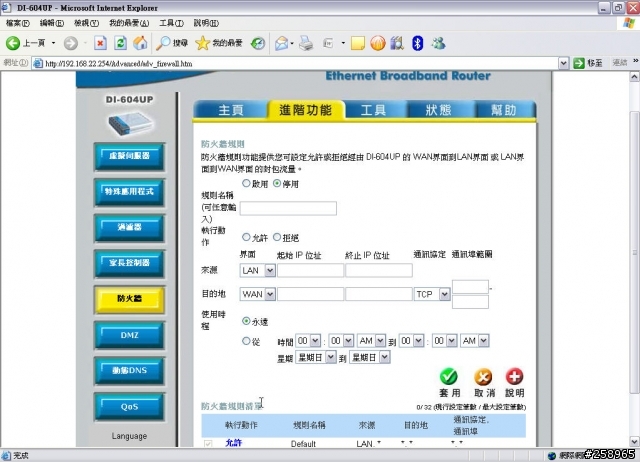Click the Search magnifier icon

pyautogui.click(x=163, y=43)
